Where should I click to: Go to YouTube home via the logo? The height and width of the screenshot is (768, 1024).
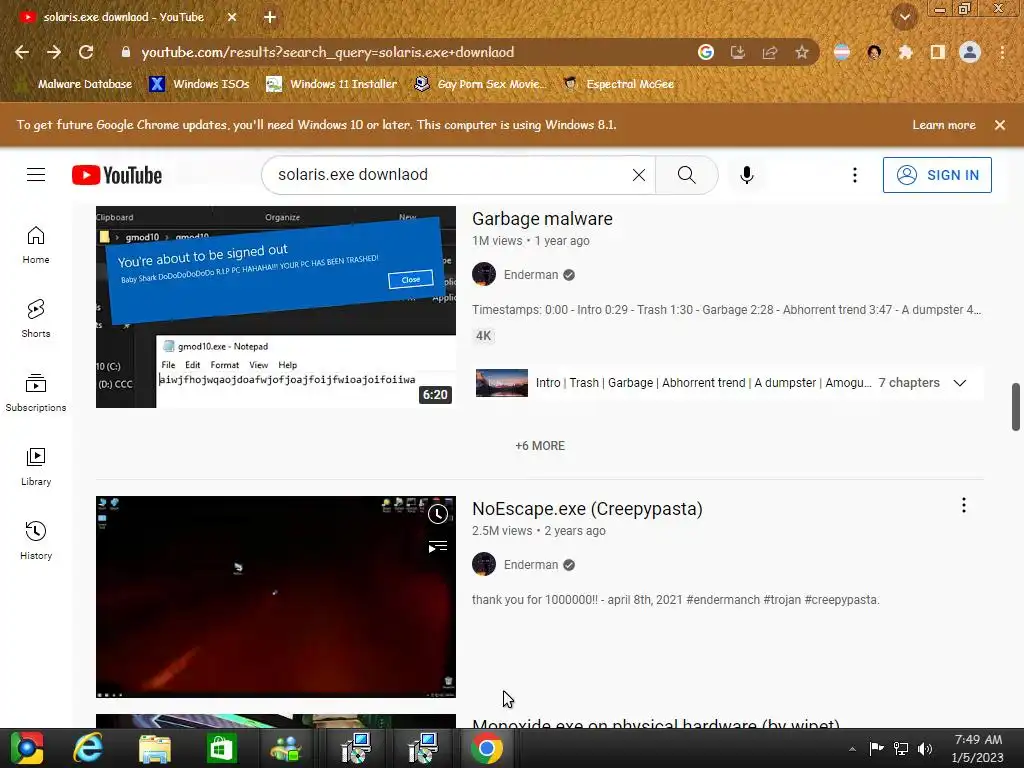[117, 175]
